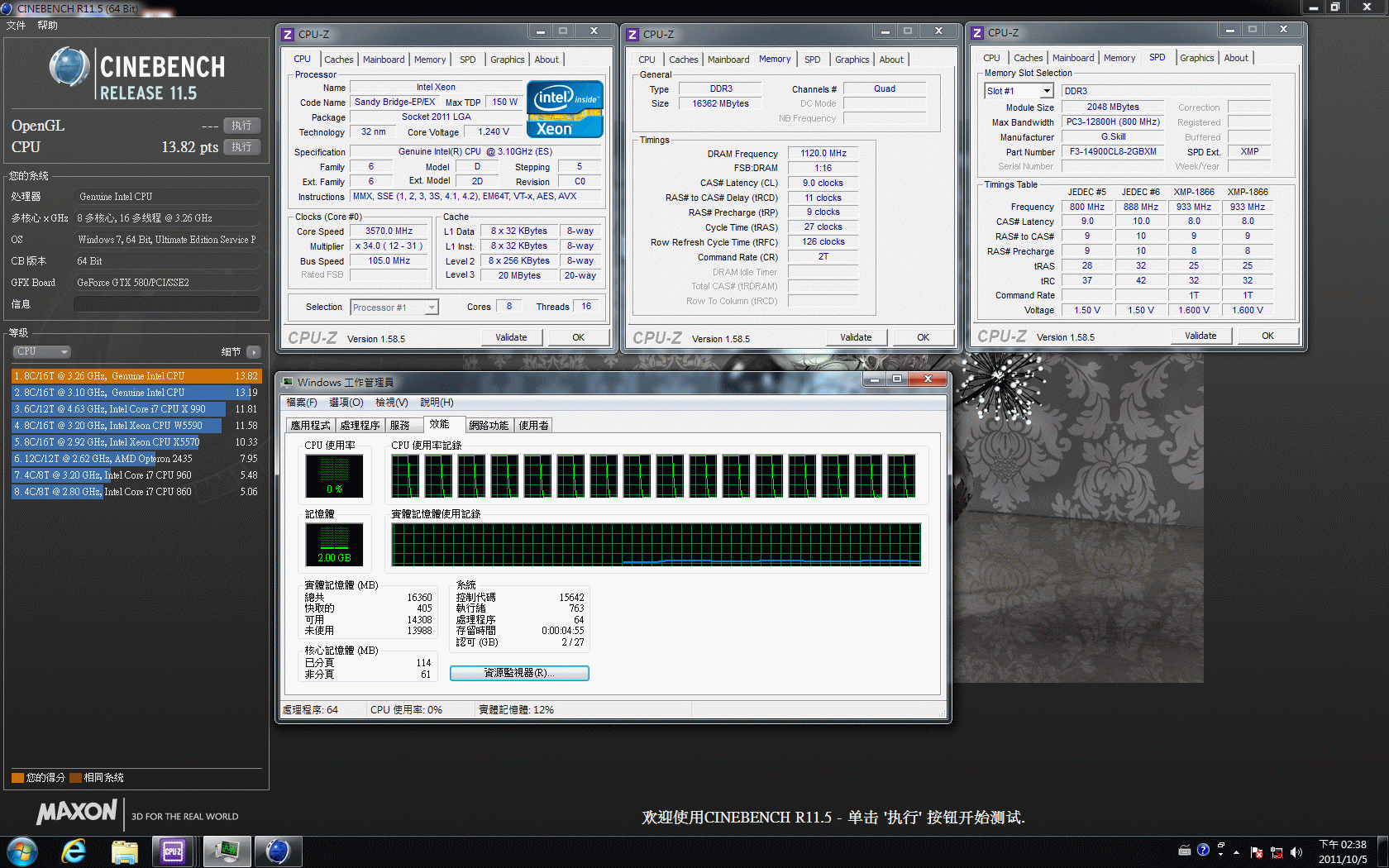The width and height of the screenshot is (1389, 868).
Task: Click the empty 信息 info field
Action: [x=167, y=304]
